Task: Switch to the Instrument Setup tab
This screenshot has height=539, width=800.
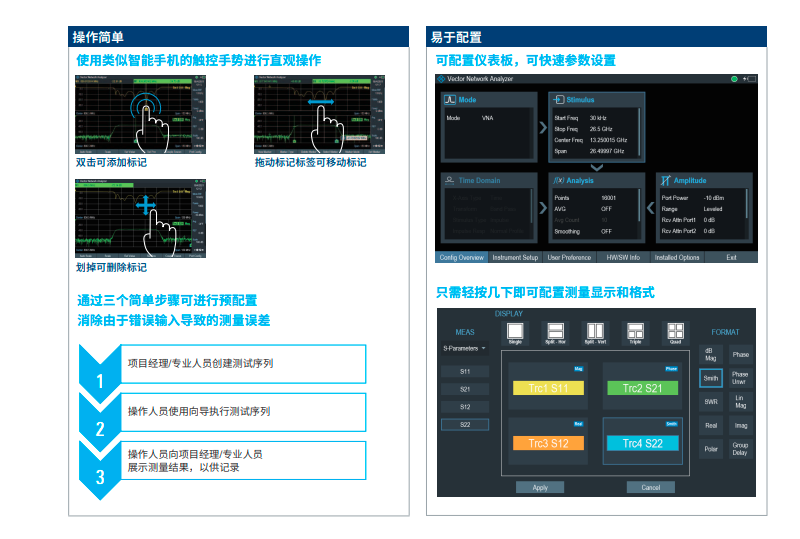Action: coord(515,257)
